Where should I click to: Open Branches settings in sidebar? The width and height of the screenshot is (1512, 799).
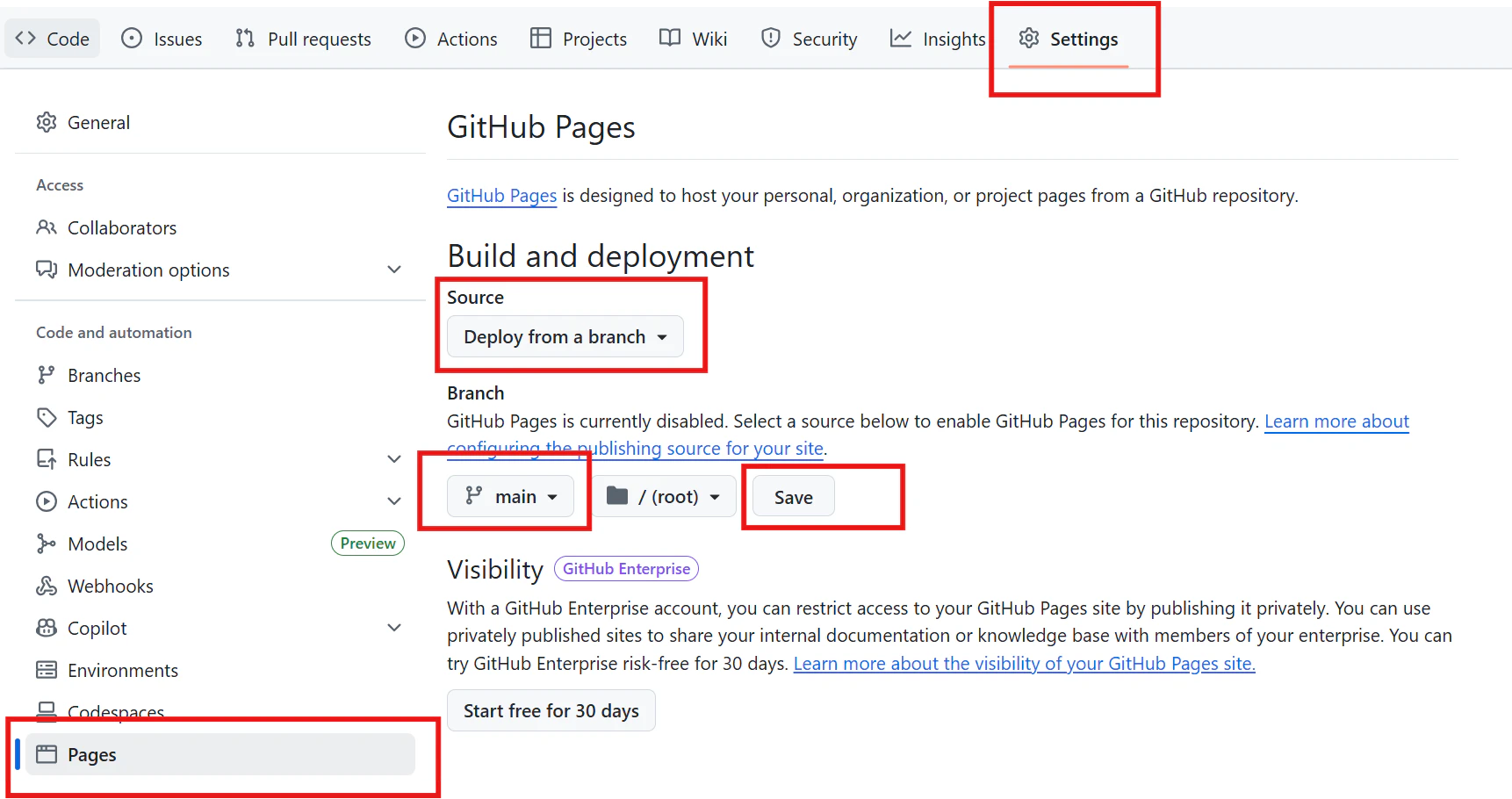click(220, 376)
